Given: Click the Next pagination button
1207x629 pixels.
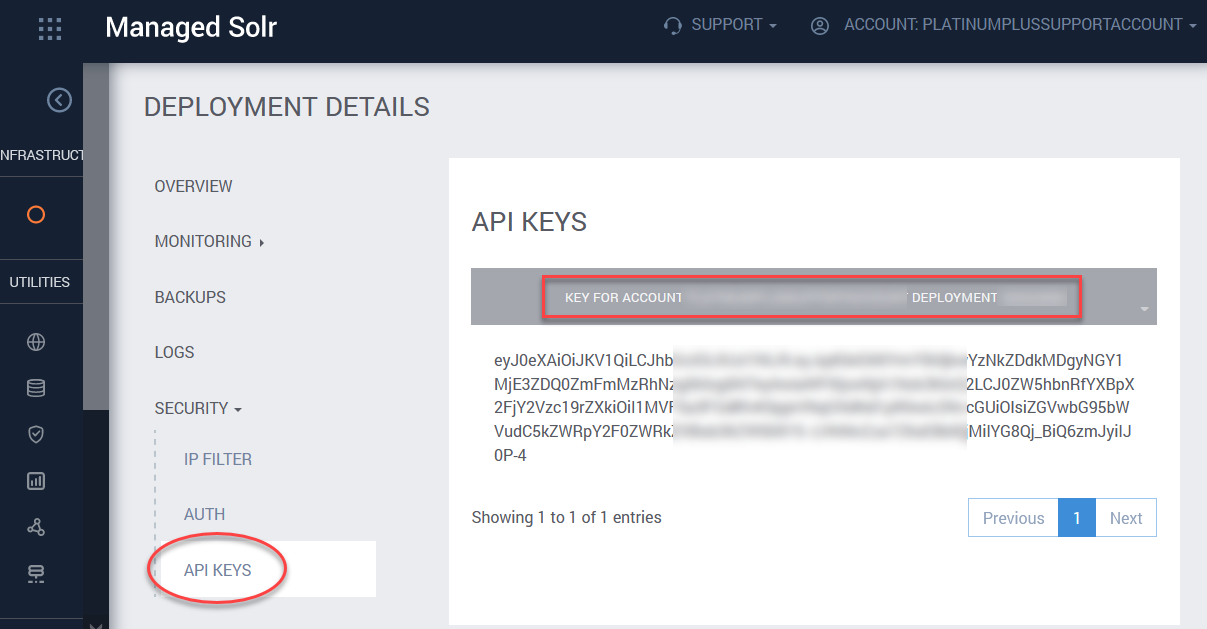Looking at the screenshot, I should coord(1125,517).
